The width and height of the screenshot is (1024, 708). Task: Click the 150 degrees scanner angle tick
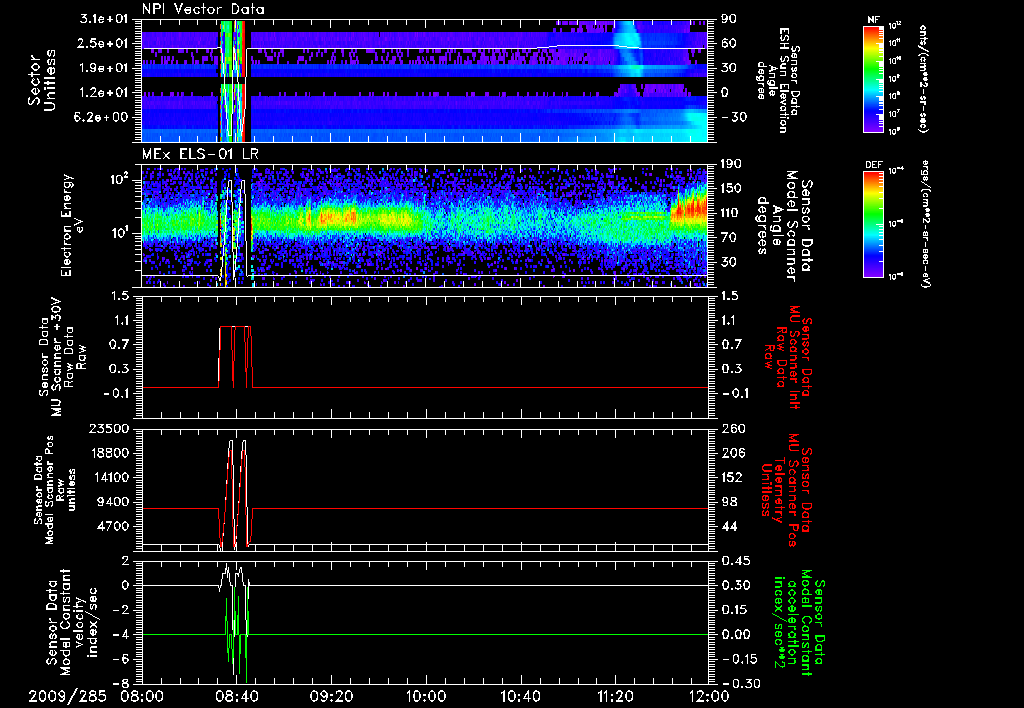(x=730, y=189)
